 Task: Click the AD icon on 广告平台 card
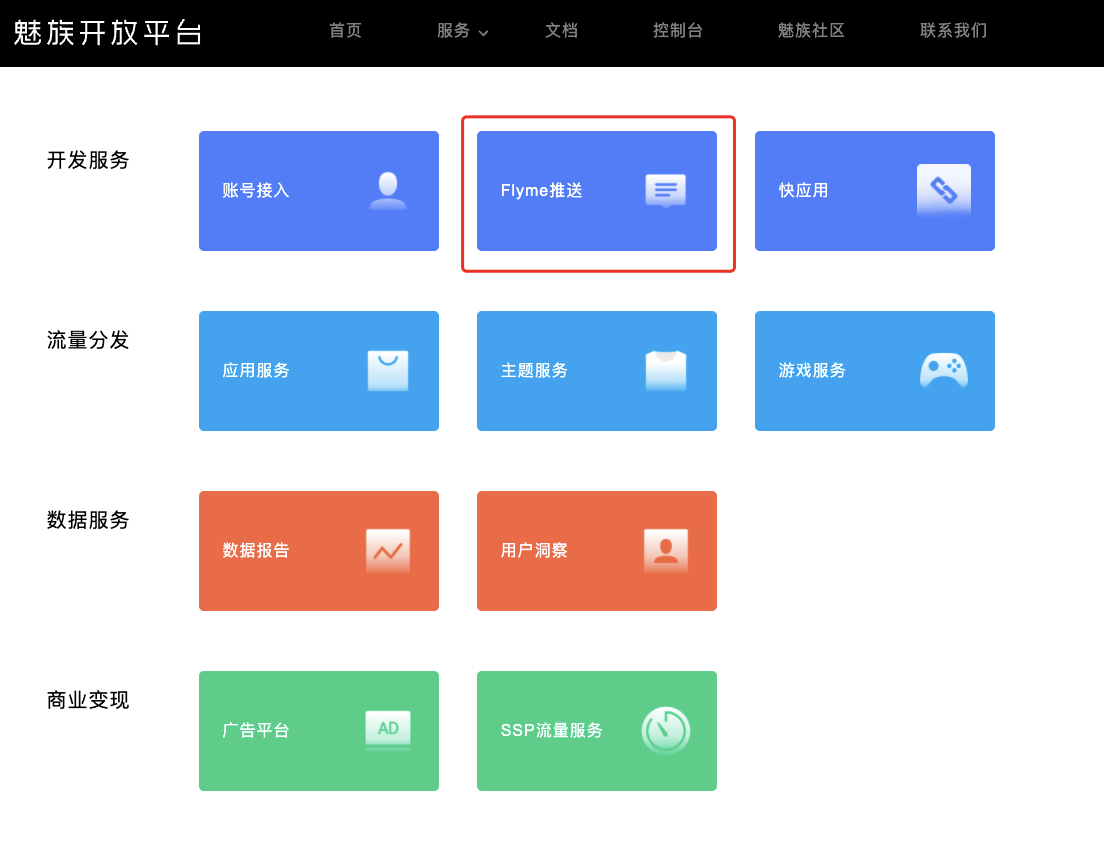[388, 730]
